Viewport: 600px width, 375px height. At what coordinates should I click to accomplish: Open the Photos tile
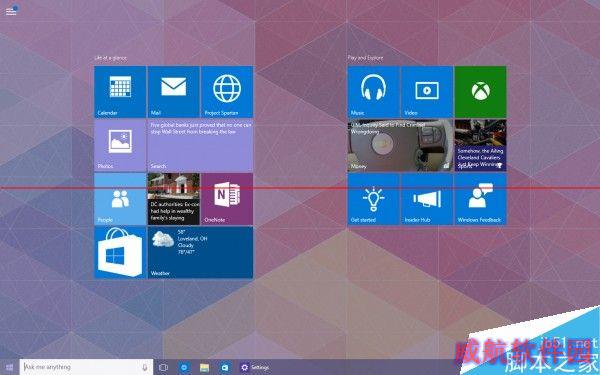click(x=120, y=145)
